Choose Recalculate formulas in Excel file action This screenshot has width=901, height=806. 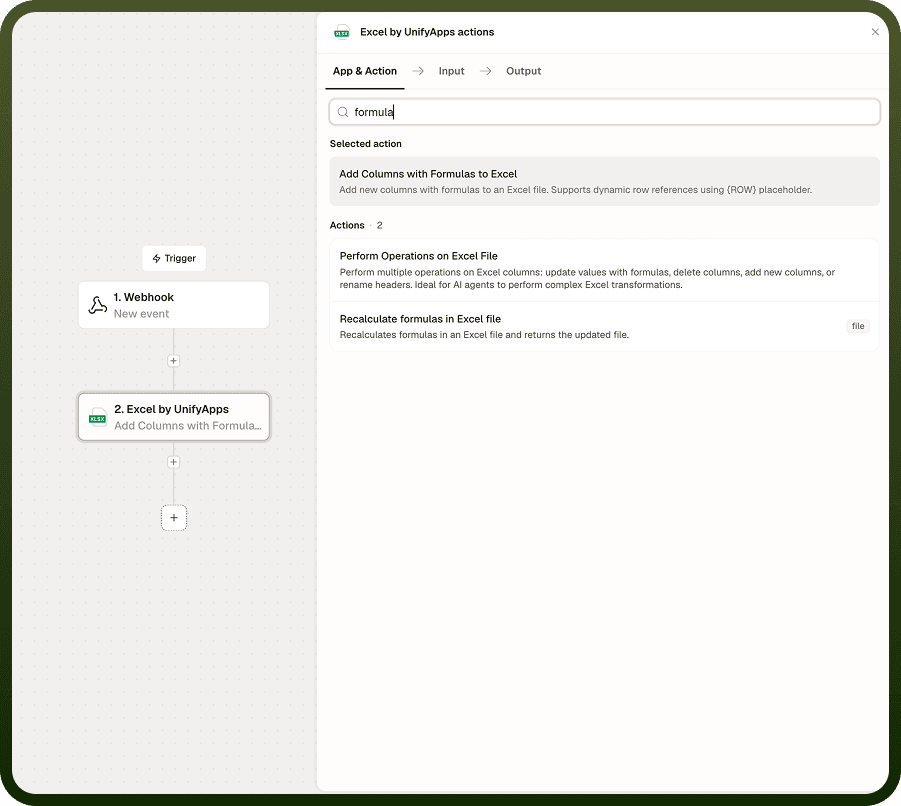click(604, 326)
